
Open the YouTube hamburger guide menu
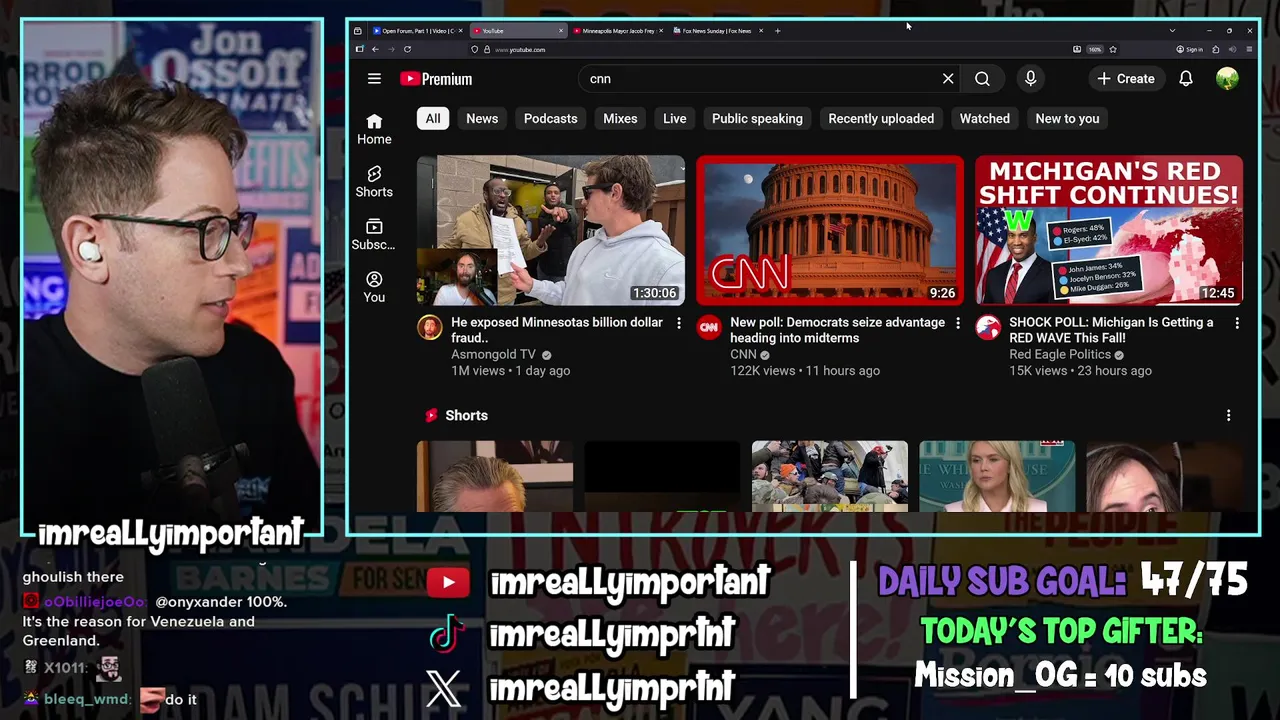374,79
